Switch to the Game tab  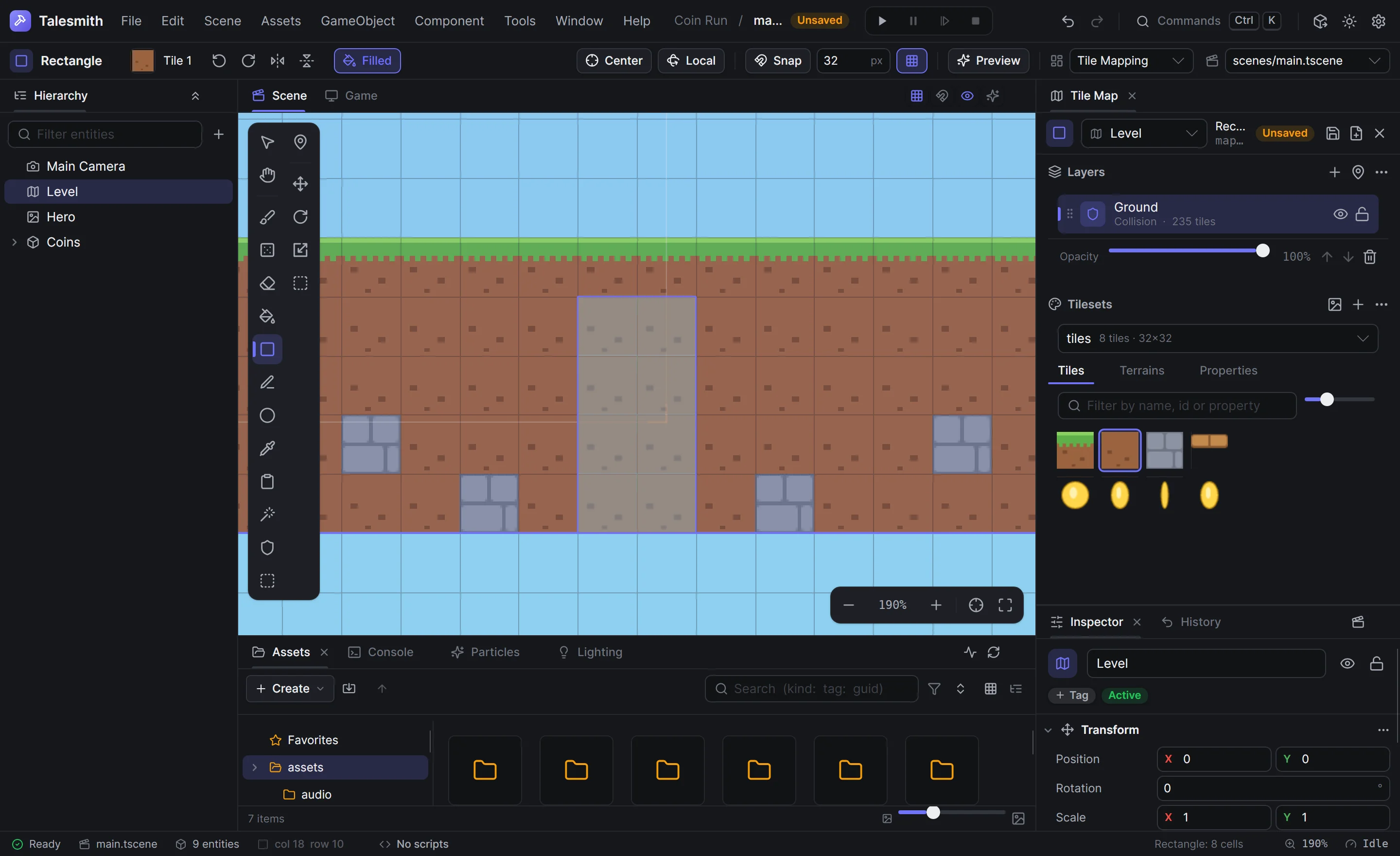351,95
